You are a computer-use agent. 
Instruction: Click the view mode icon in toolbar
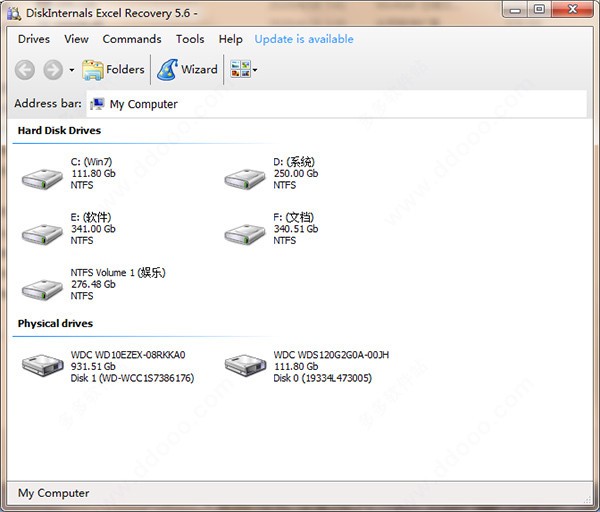click(x=239, y=70)
